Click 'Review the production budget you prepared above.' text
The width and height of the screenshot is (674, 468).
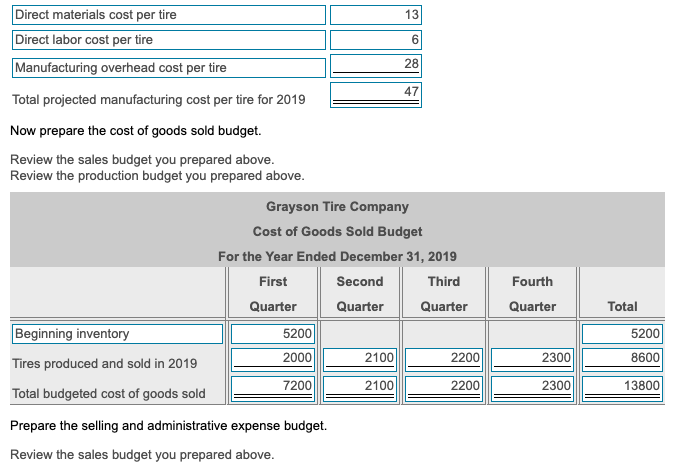point(157,176)
